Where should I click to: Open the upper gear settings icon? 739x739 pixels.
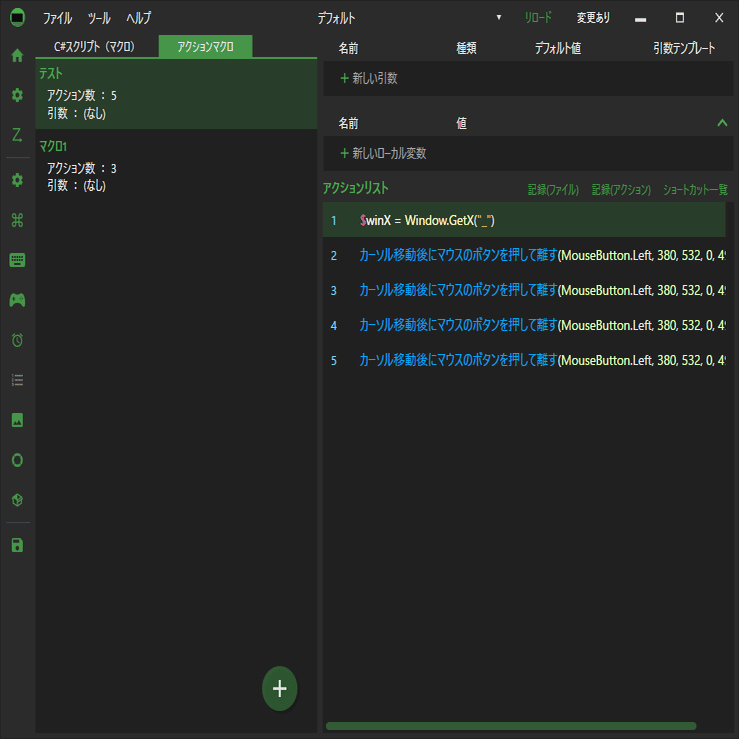17,95
